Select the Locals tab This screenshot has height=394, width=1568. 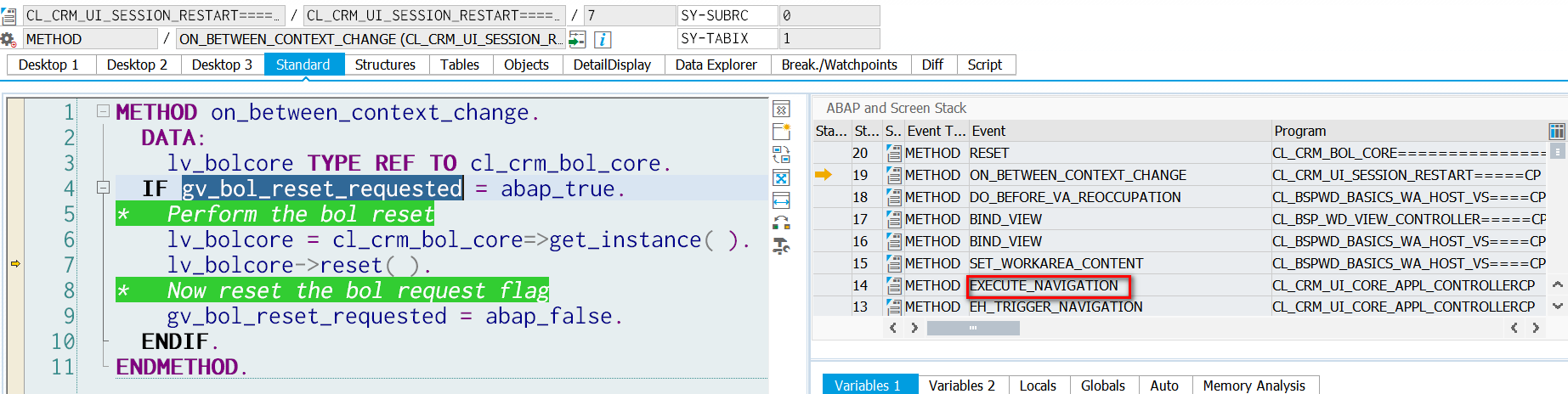[1038, 386]
